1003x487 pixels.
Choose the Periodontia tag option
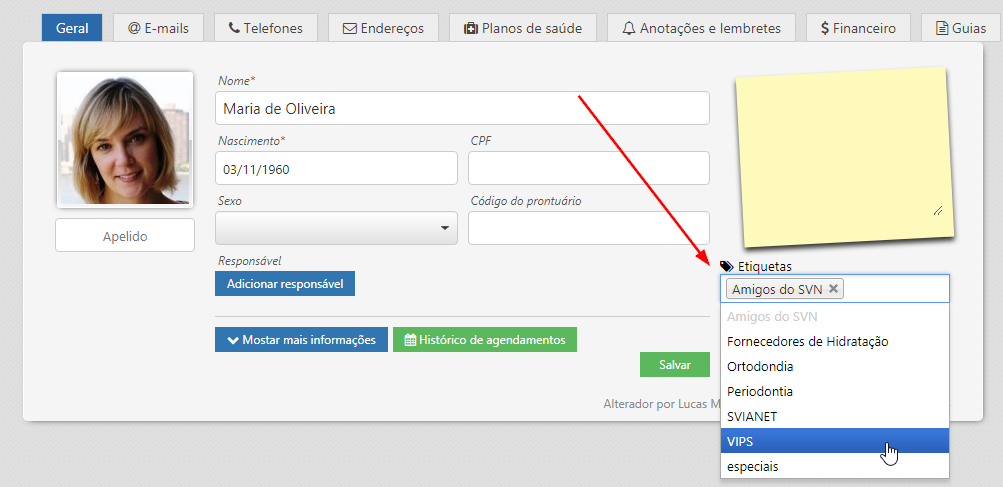point(834,391)
